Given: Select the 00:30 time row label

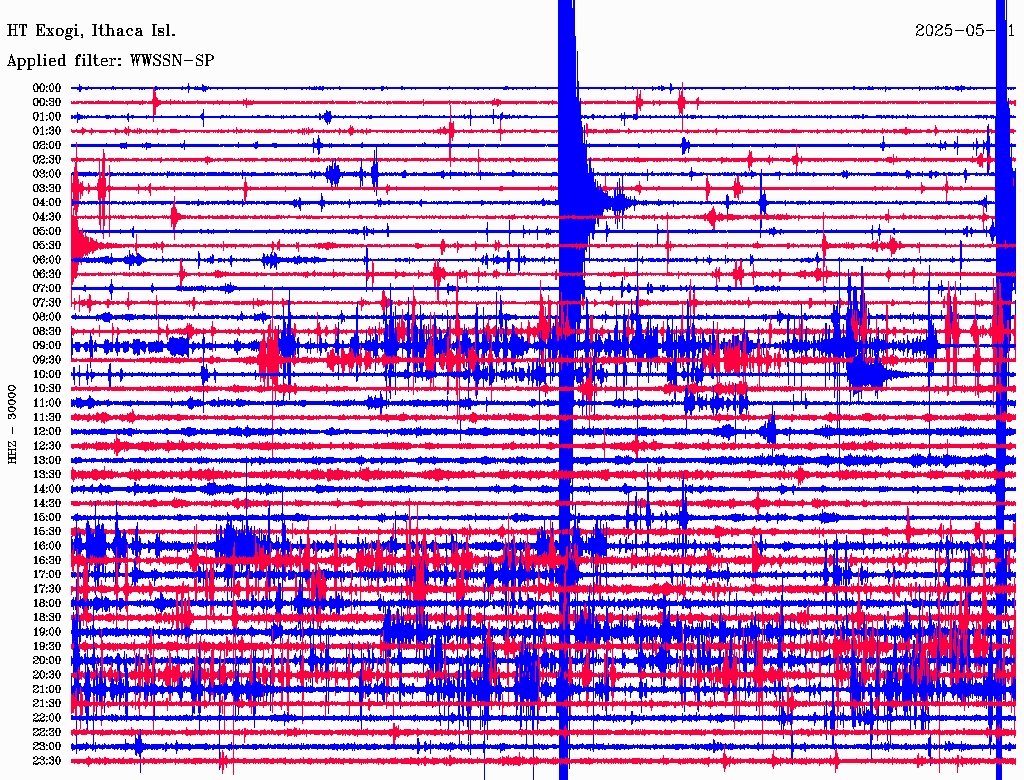Looking at the screenshot, I should point(47,103).
